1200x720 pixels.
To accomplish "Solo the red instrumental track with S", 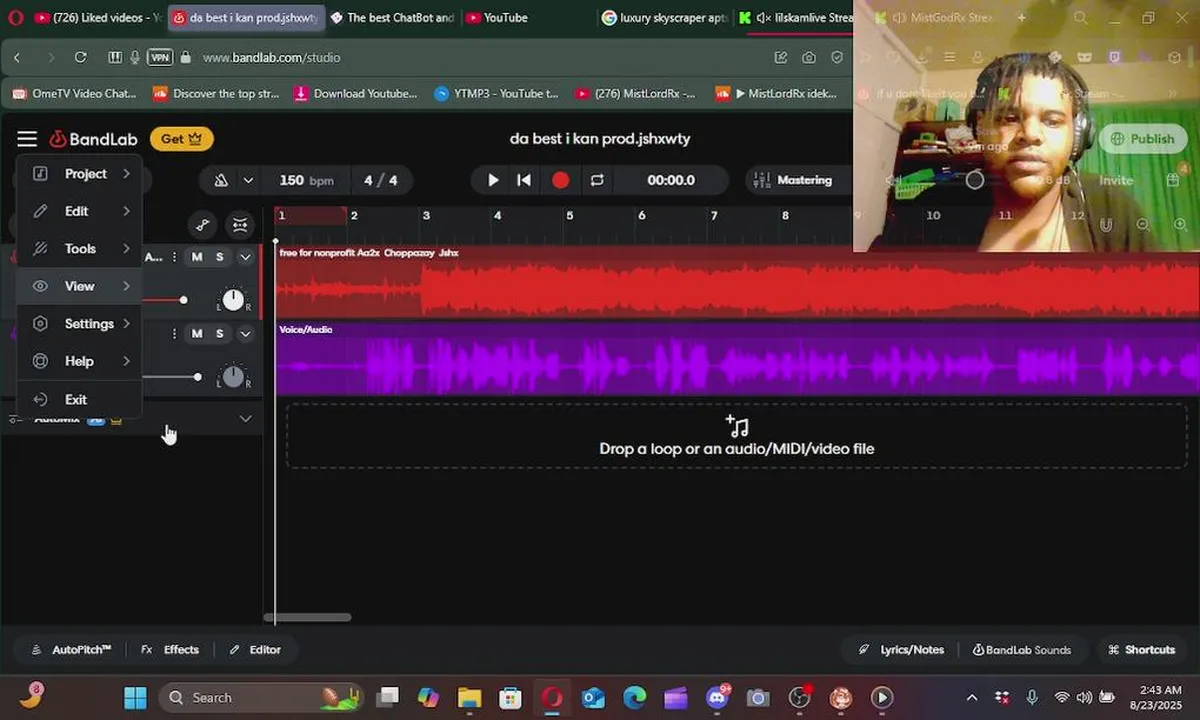I will 219,257.
